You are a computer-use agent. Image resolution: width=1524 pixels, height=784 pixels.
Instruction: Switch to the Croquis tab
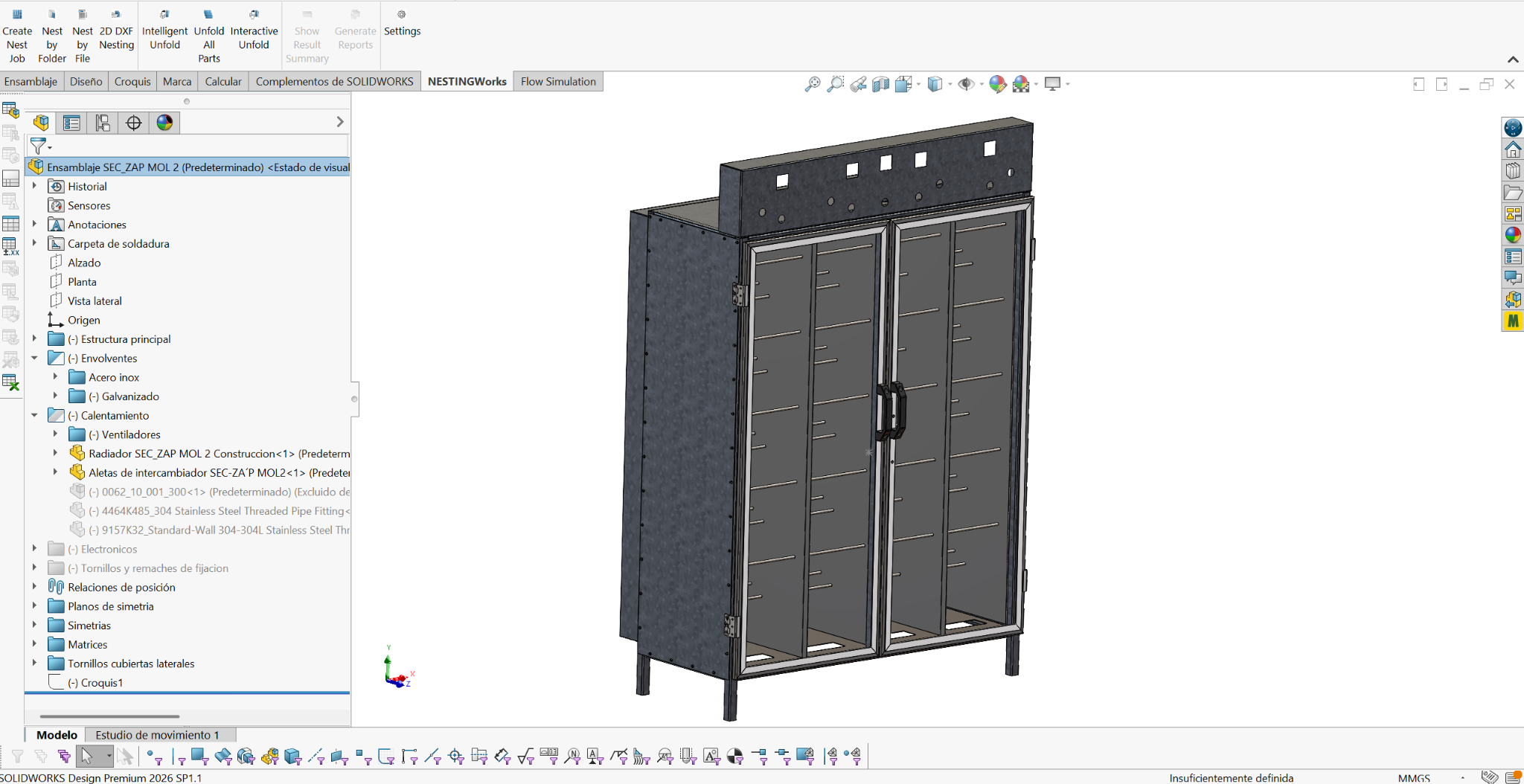(132, 82)
